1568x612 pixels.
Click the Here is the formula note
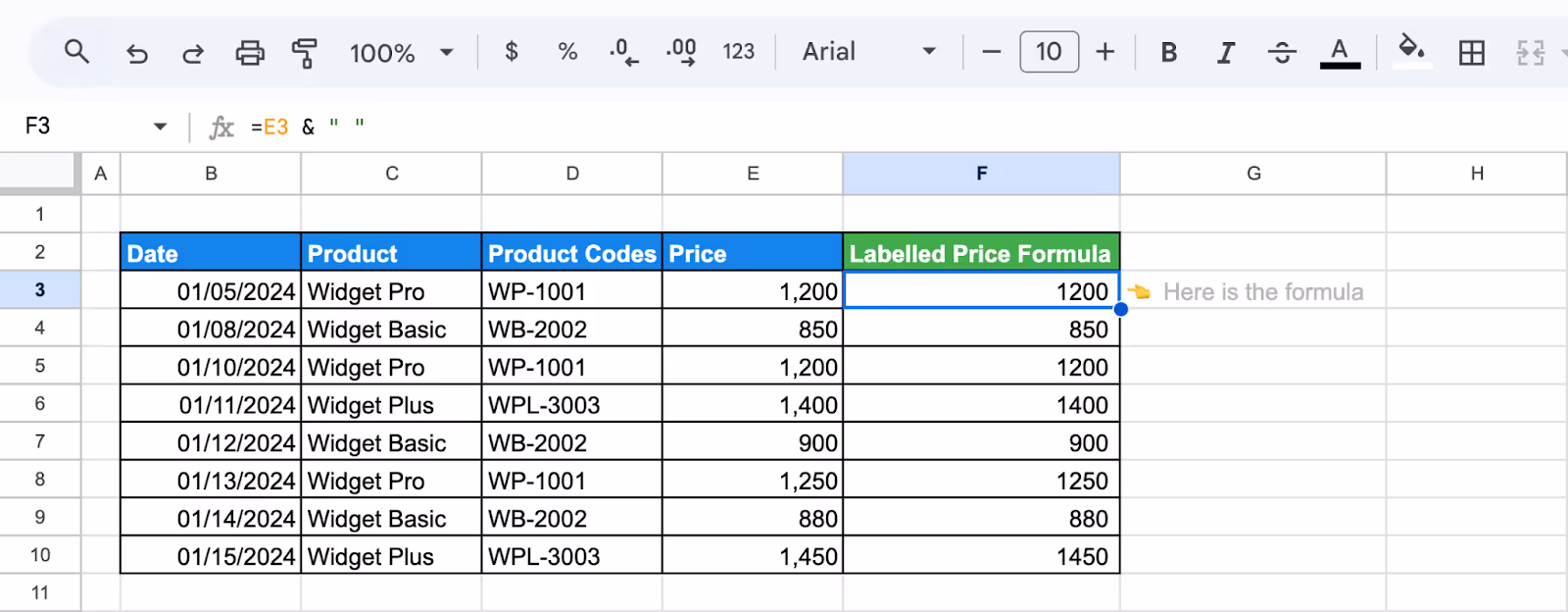1263,291
